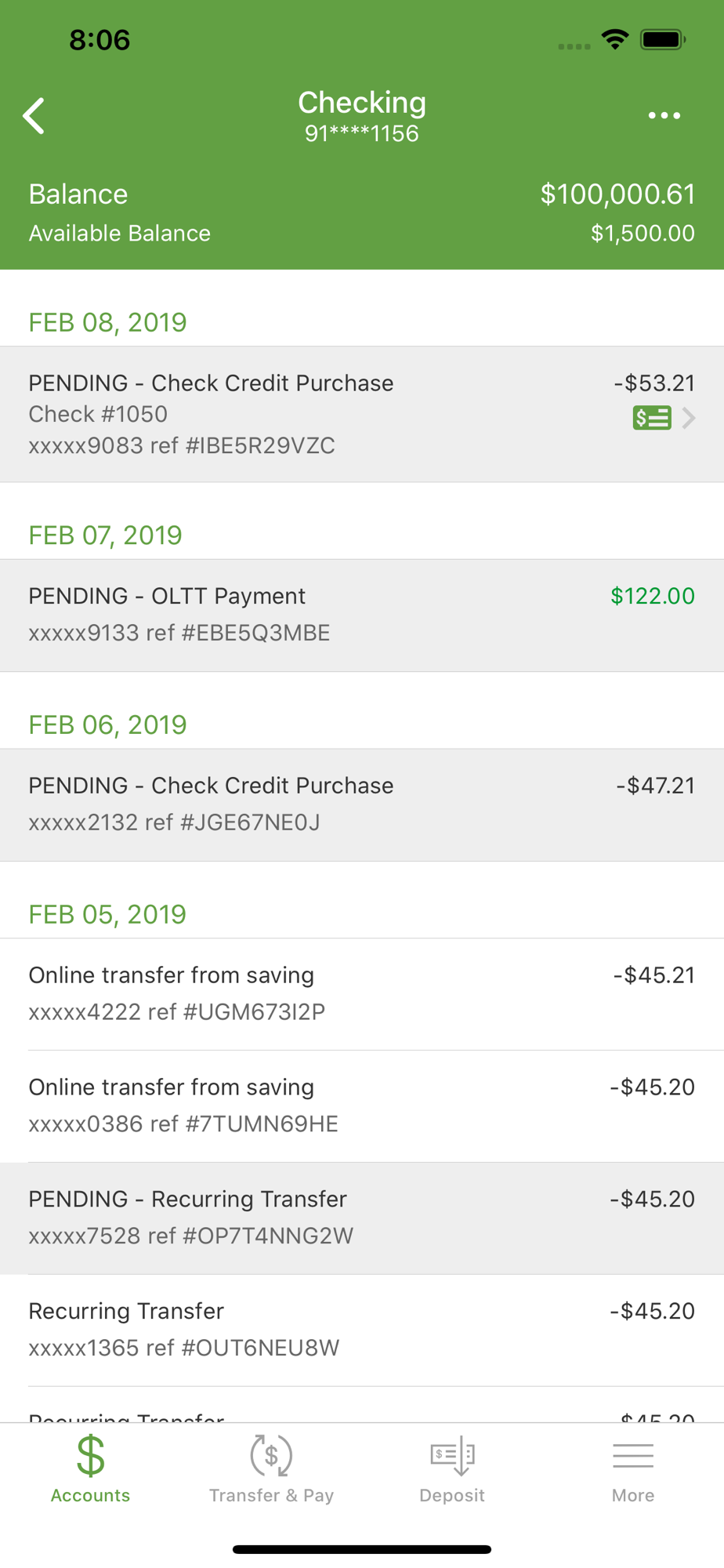Viewport: 724px width, 1568px height.
Task: Tap the Accounts dollar sign icon
Action: pos(91,1455)
